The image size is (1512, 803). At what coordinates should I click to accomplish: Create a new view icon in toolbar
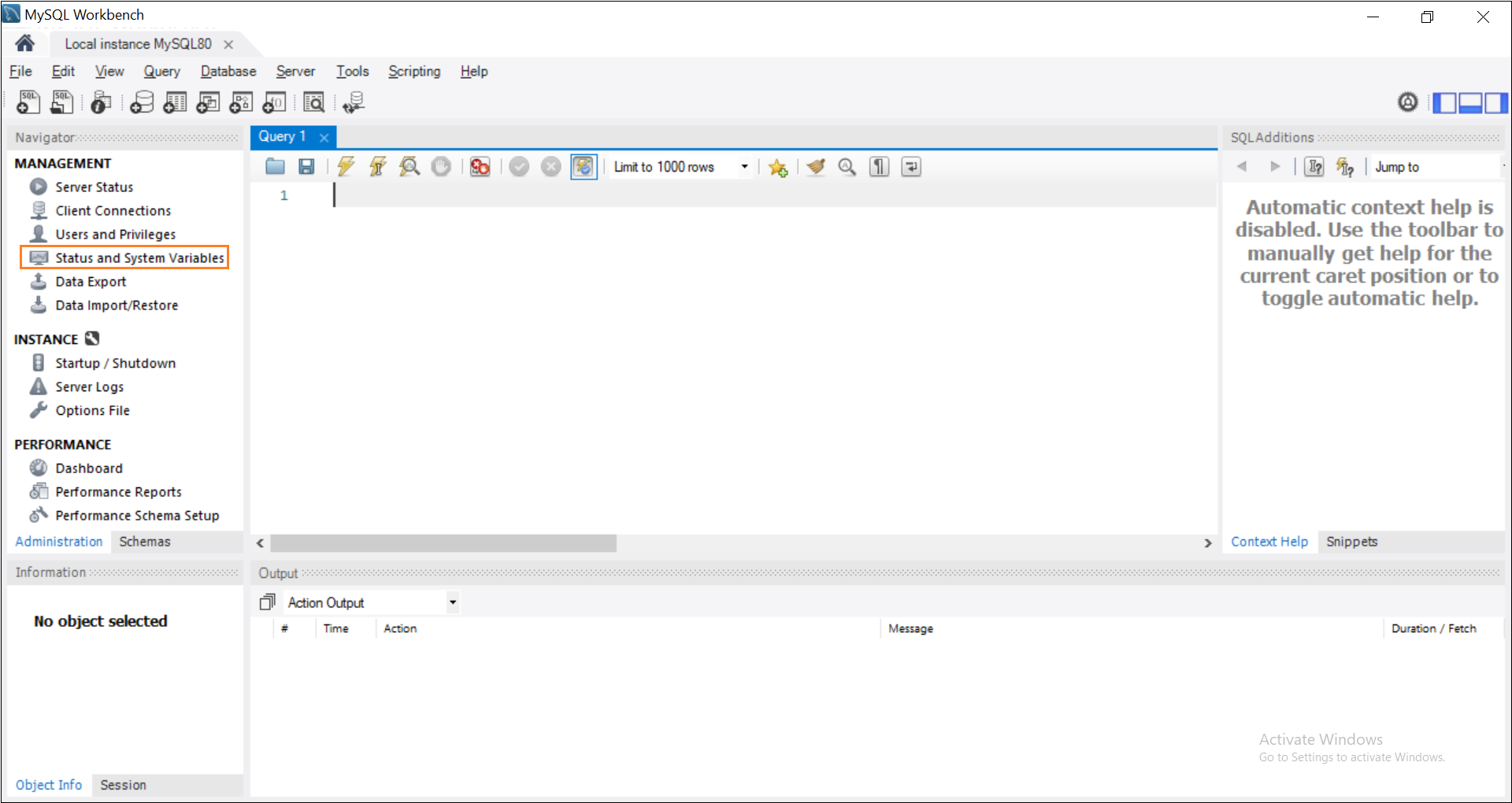coord(208,102)
